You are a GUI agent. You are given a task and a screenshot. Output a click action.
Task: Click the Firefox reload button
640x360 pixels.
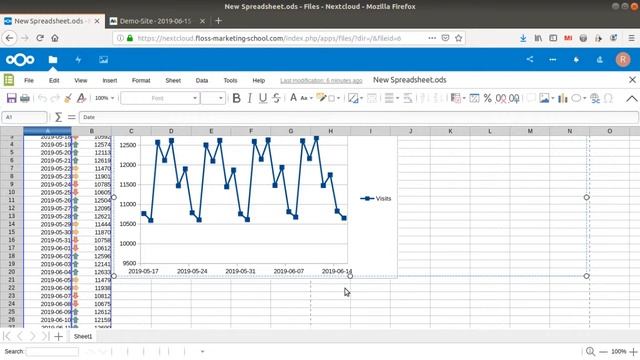[40, 38]
